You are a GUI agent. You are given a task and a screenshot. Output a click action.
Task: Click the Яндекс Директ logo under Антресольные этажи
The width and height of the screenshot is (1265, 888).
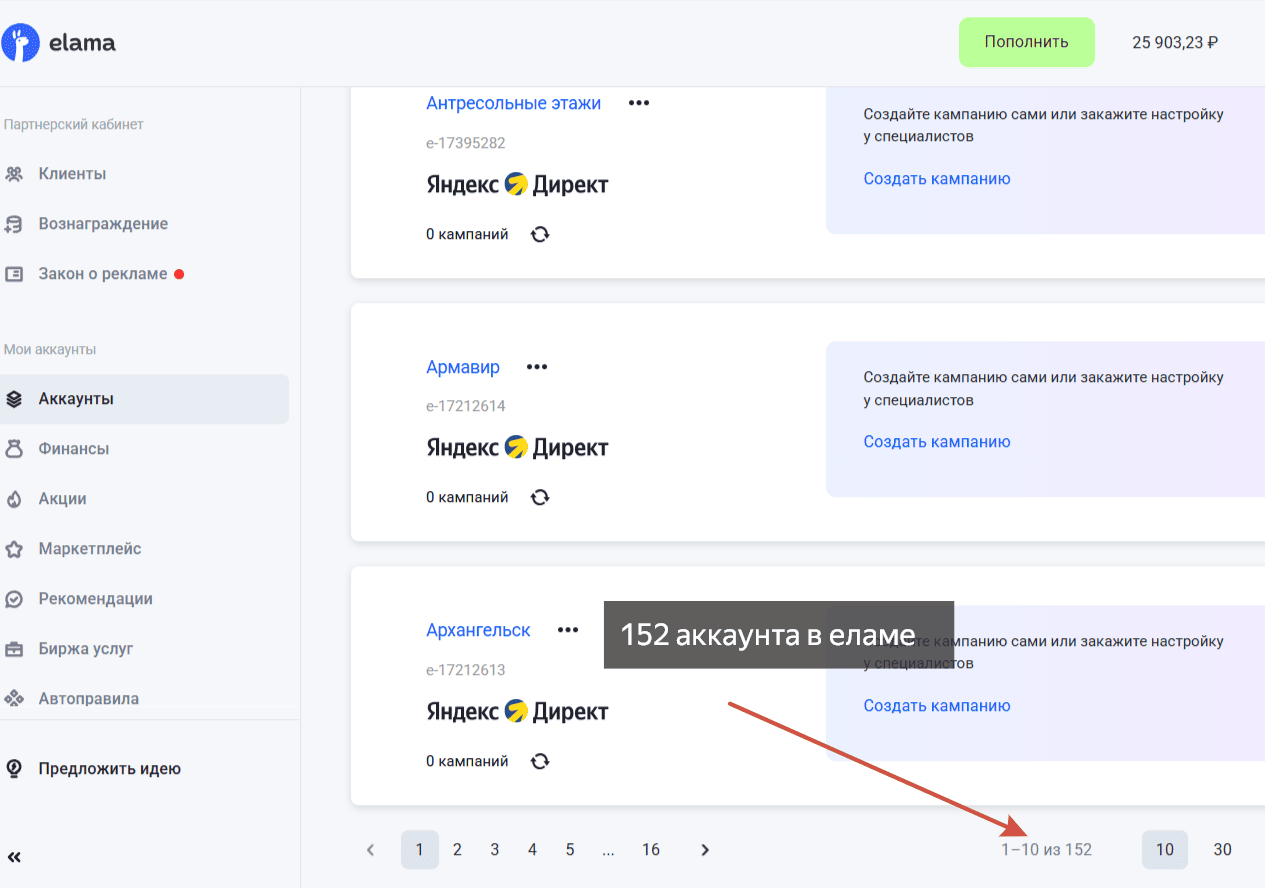pyautogui.click(x=517, y=184)
